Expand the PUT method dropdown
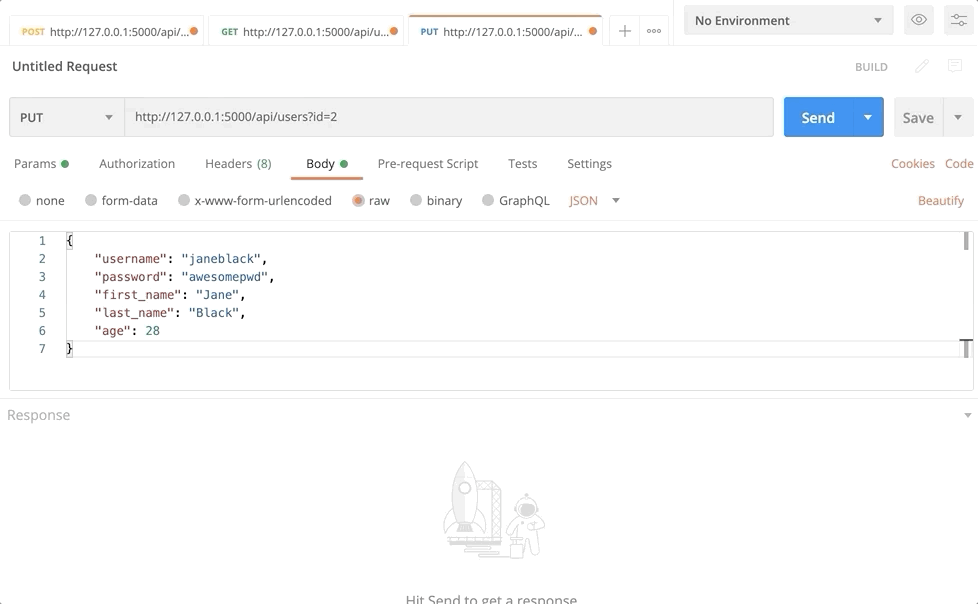The image size is (978, 604). coord(66,117)
